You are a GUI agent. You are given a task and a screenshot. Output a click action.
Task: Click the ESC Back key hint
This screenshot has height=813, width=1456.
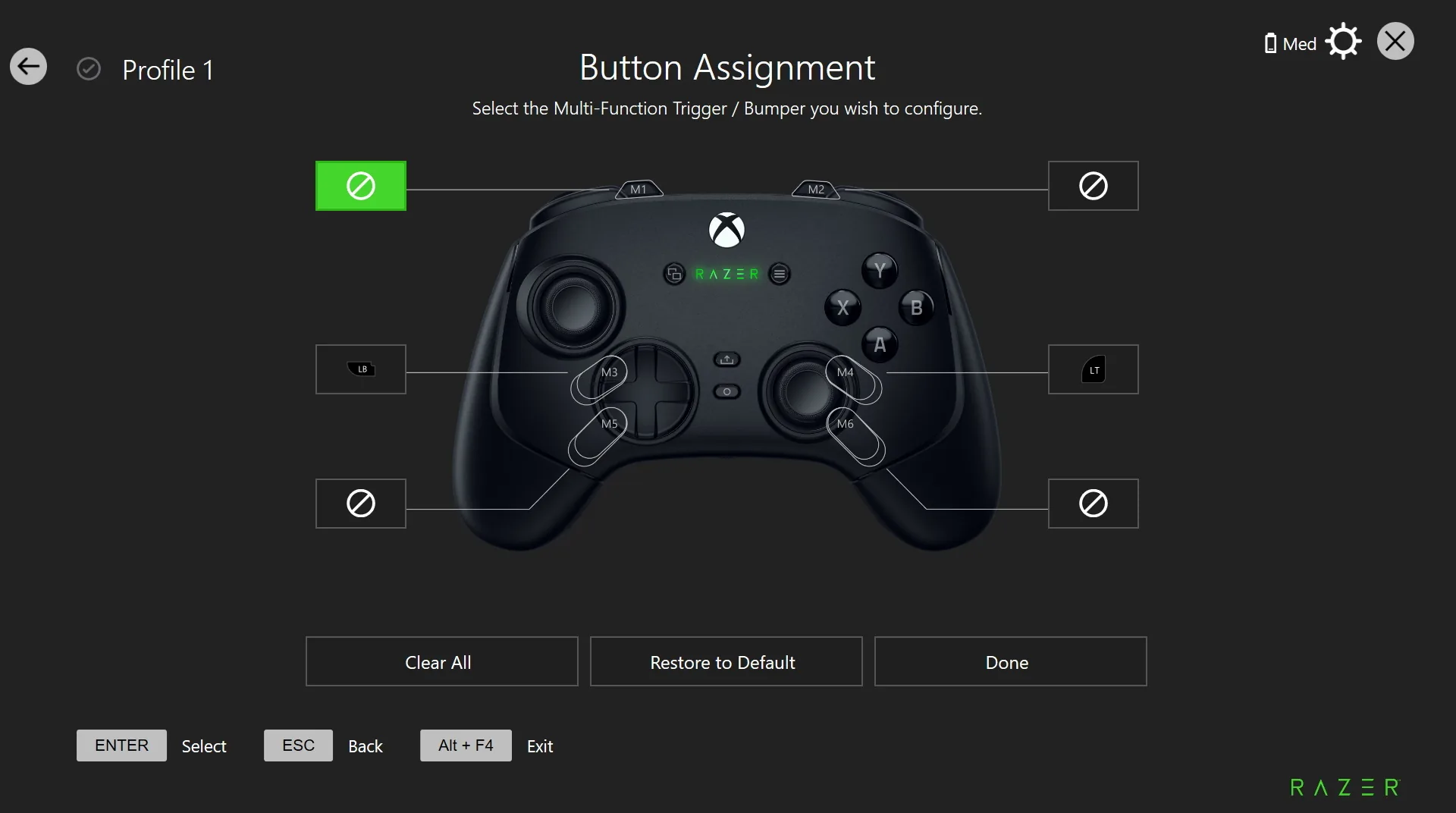(x=324, y=746)
